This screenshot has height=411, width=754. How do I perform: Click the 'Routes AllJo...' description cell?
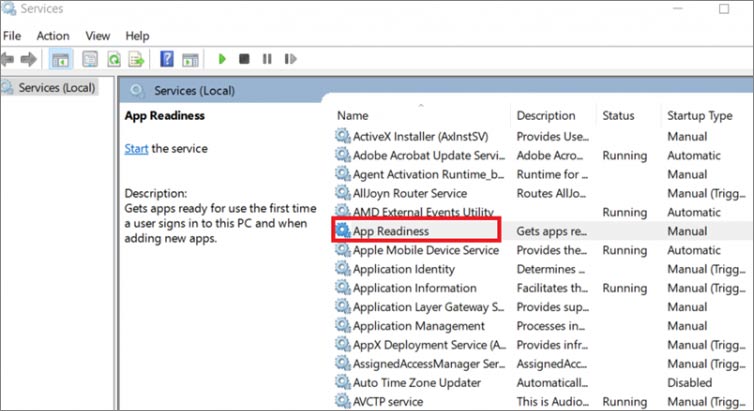[551, 193]
